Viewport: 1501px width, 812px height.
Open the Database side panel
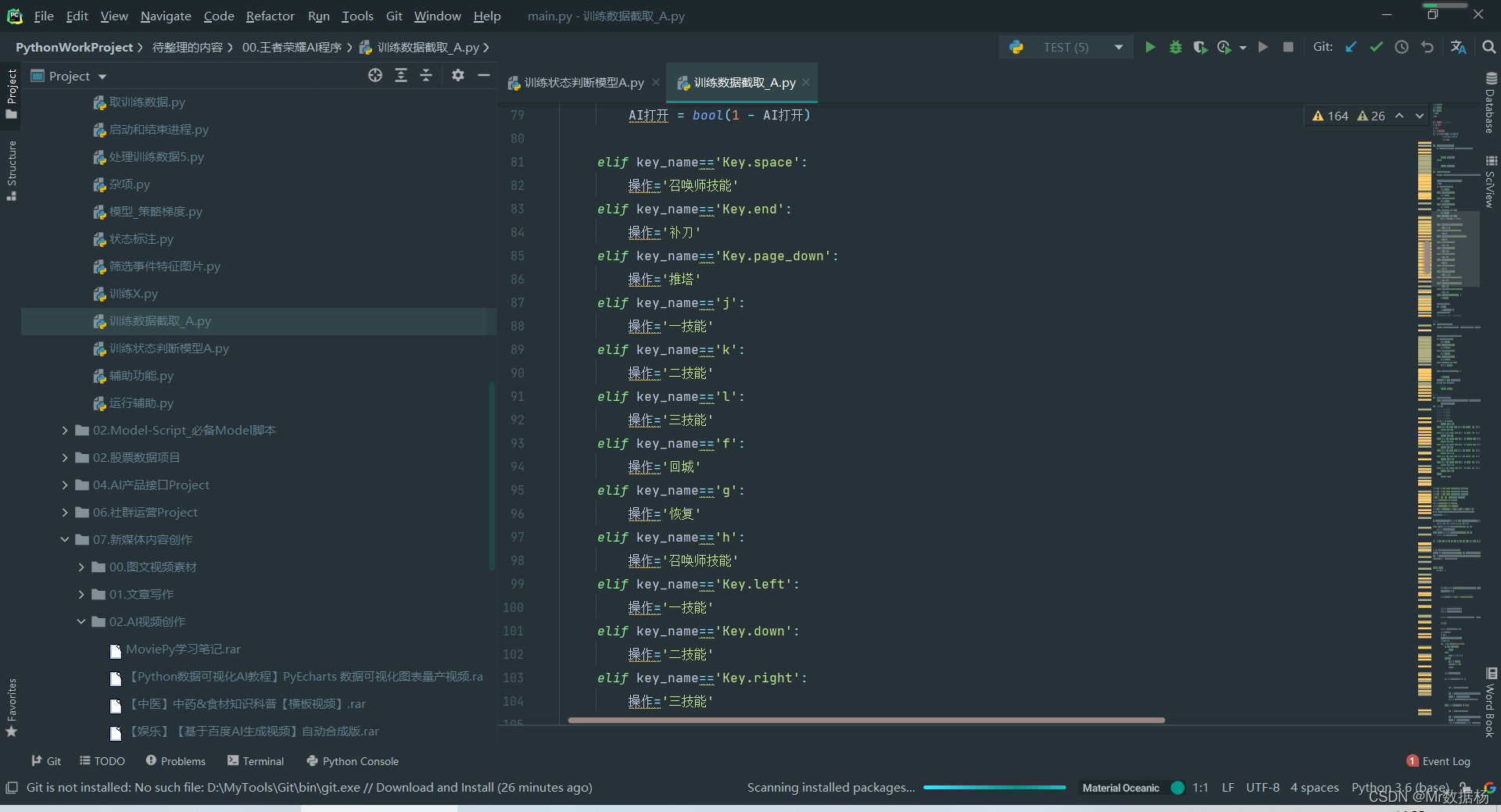point(1491,103)
